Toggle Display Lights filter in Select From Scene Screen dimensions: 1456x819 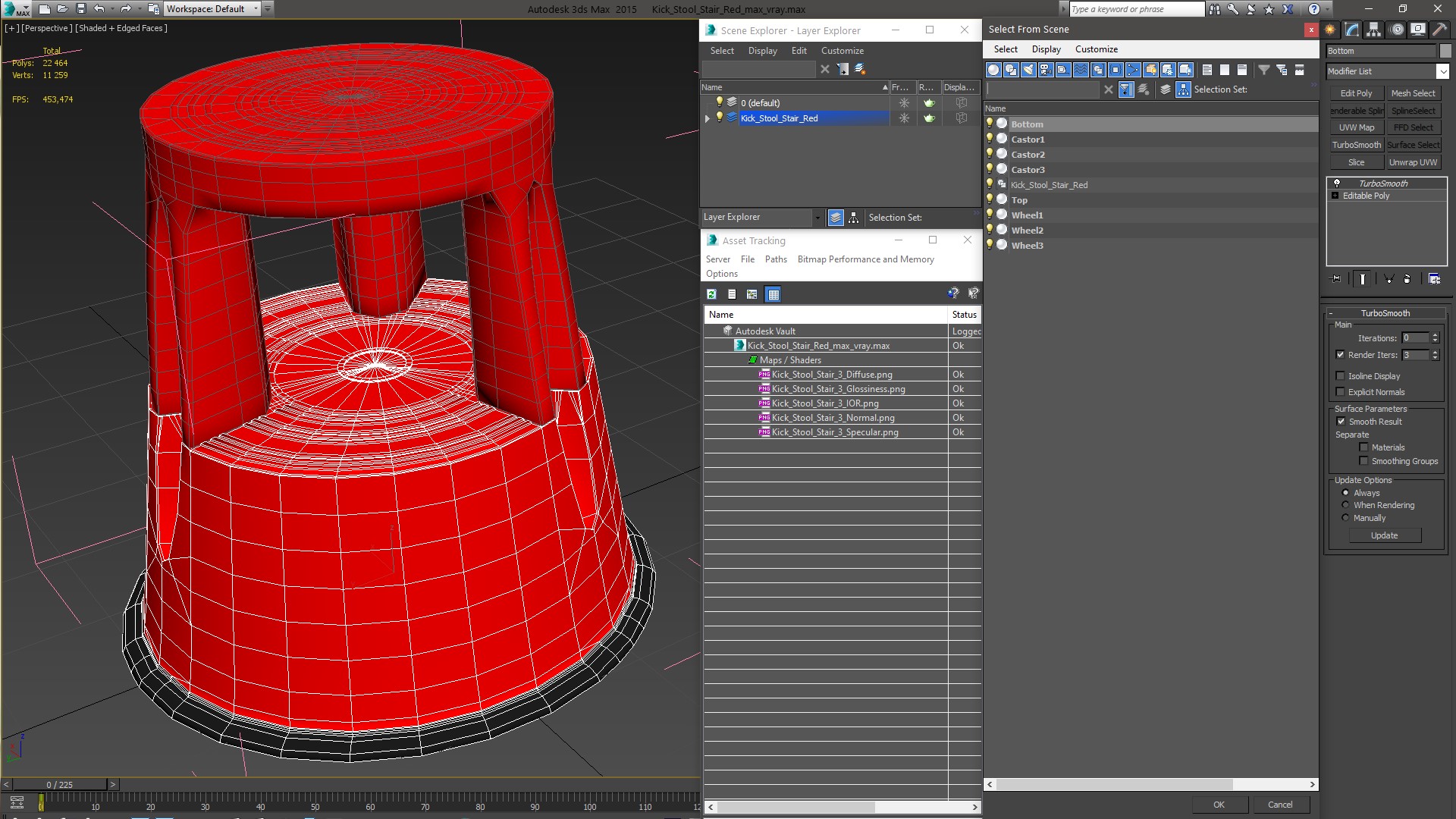1028,70
